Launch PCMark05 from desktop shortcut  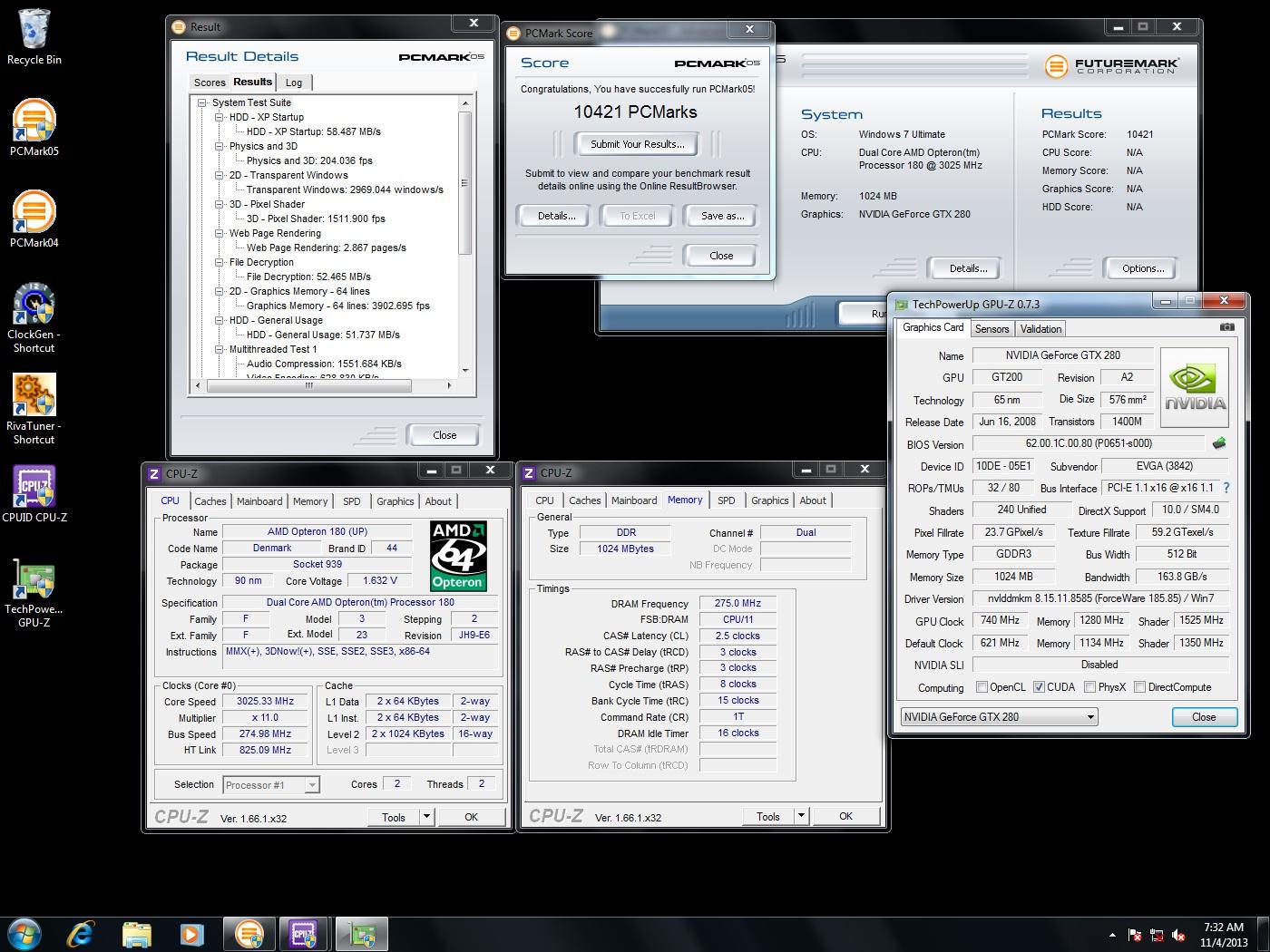coord(34,128)
